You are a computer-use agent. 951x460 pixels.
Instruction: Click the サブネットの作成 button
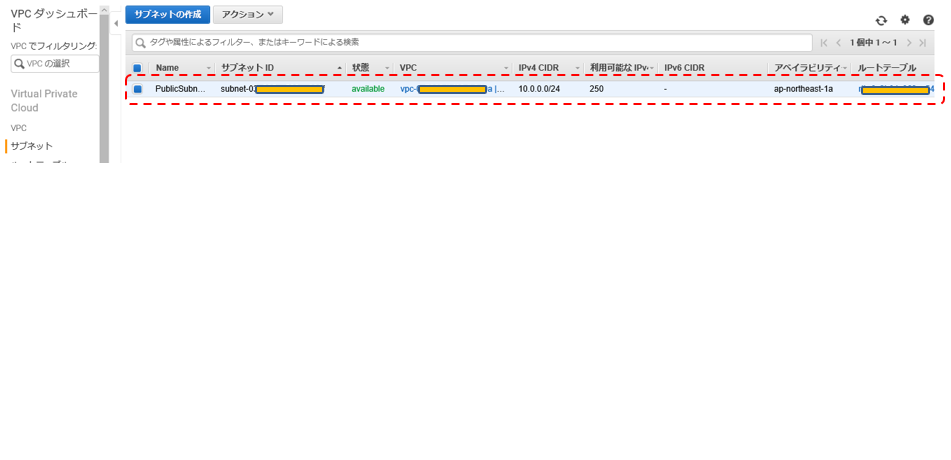(167, 15)
